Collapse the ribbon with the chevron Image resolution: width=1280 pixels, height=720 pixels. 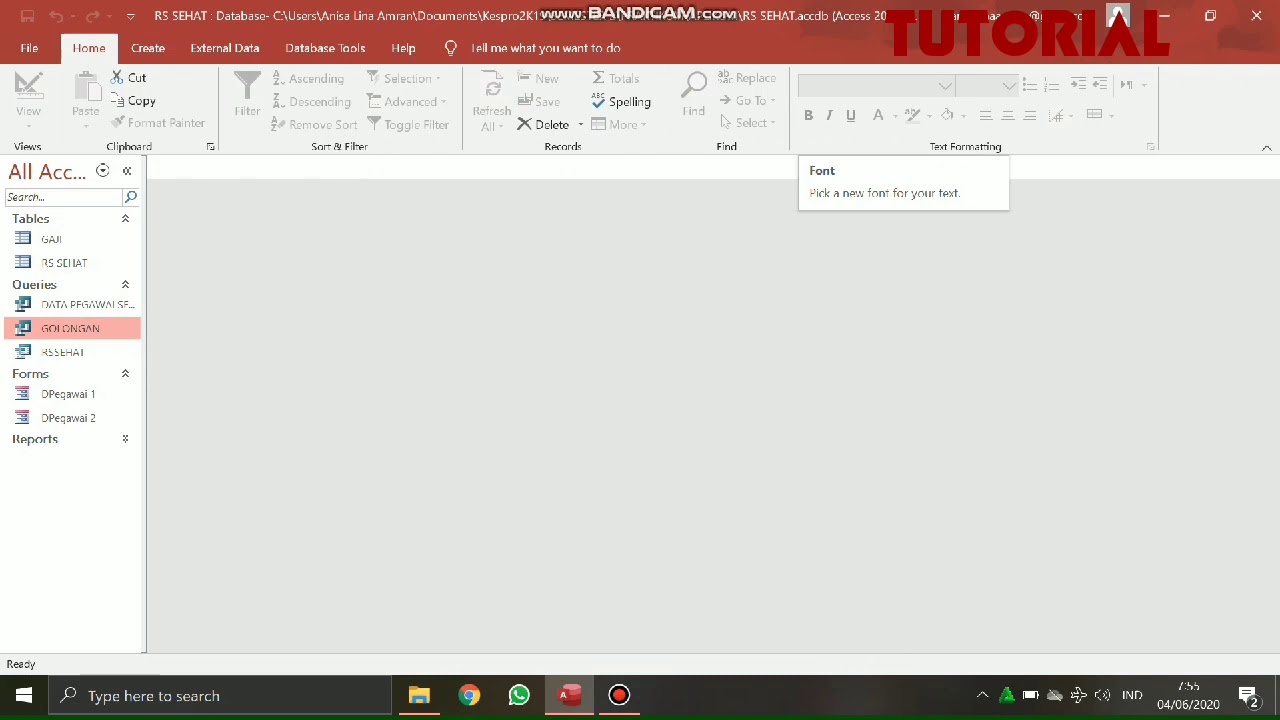click(1266, 148)
